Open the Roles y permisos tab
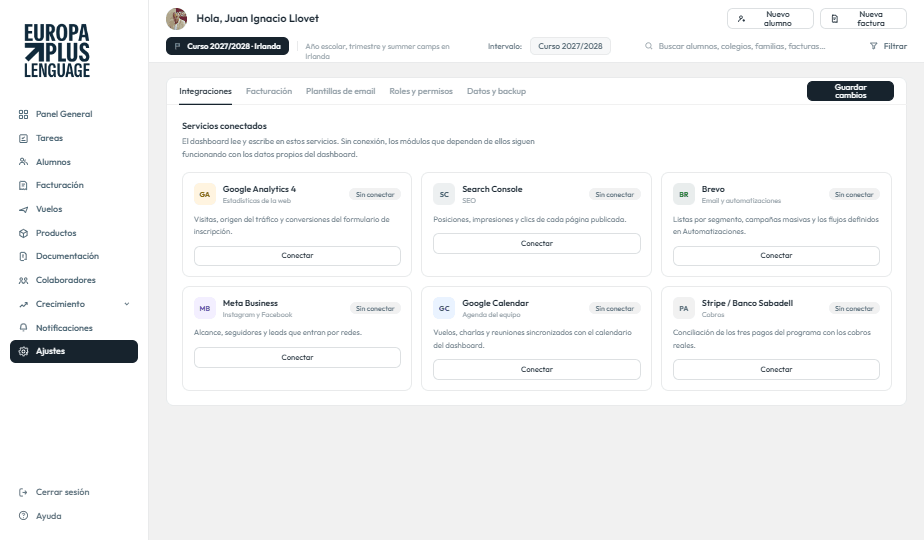Image resolution: width=924 pixels, height=540 pixels. pos(421,91)
